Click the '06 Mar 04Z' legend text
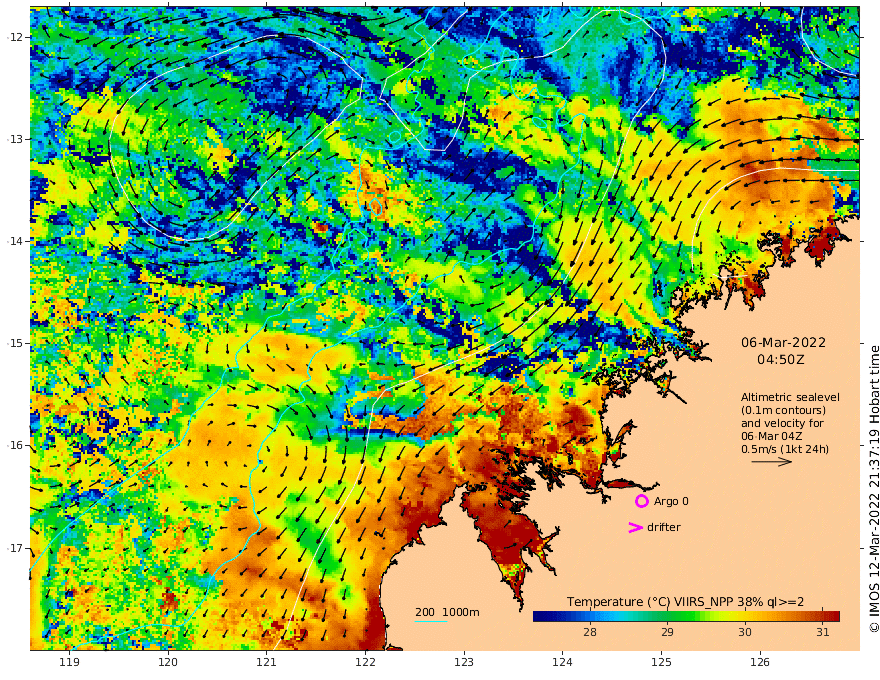Image resolution: width=880 pixels, height=680 pixels. 771,436
